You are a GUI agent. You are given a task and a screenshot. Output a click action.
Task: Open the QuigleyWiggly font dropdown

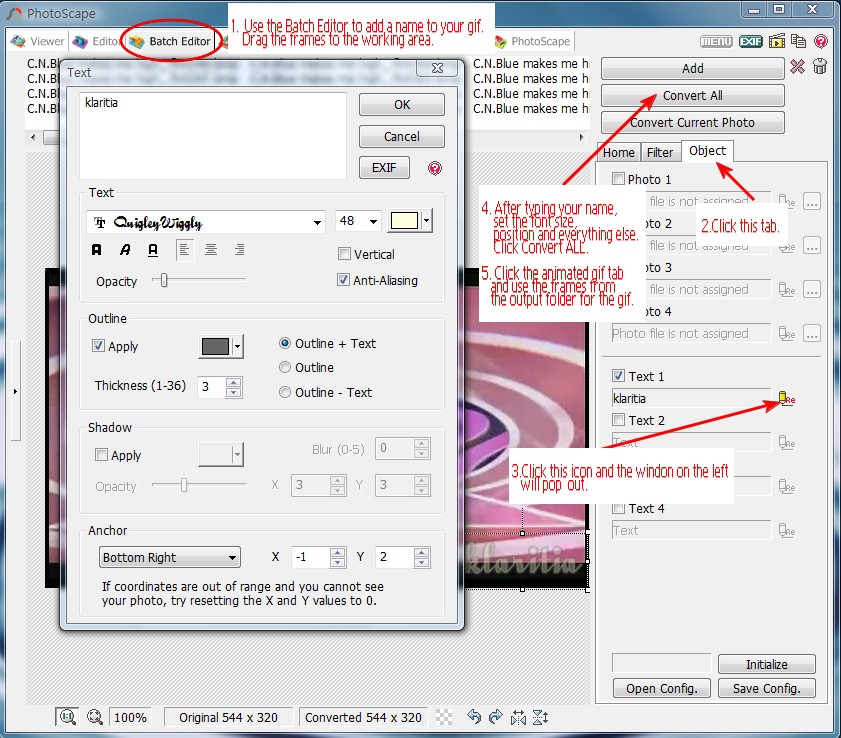318,222
